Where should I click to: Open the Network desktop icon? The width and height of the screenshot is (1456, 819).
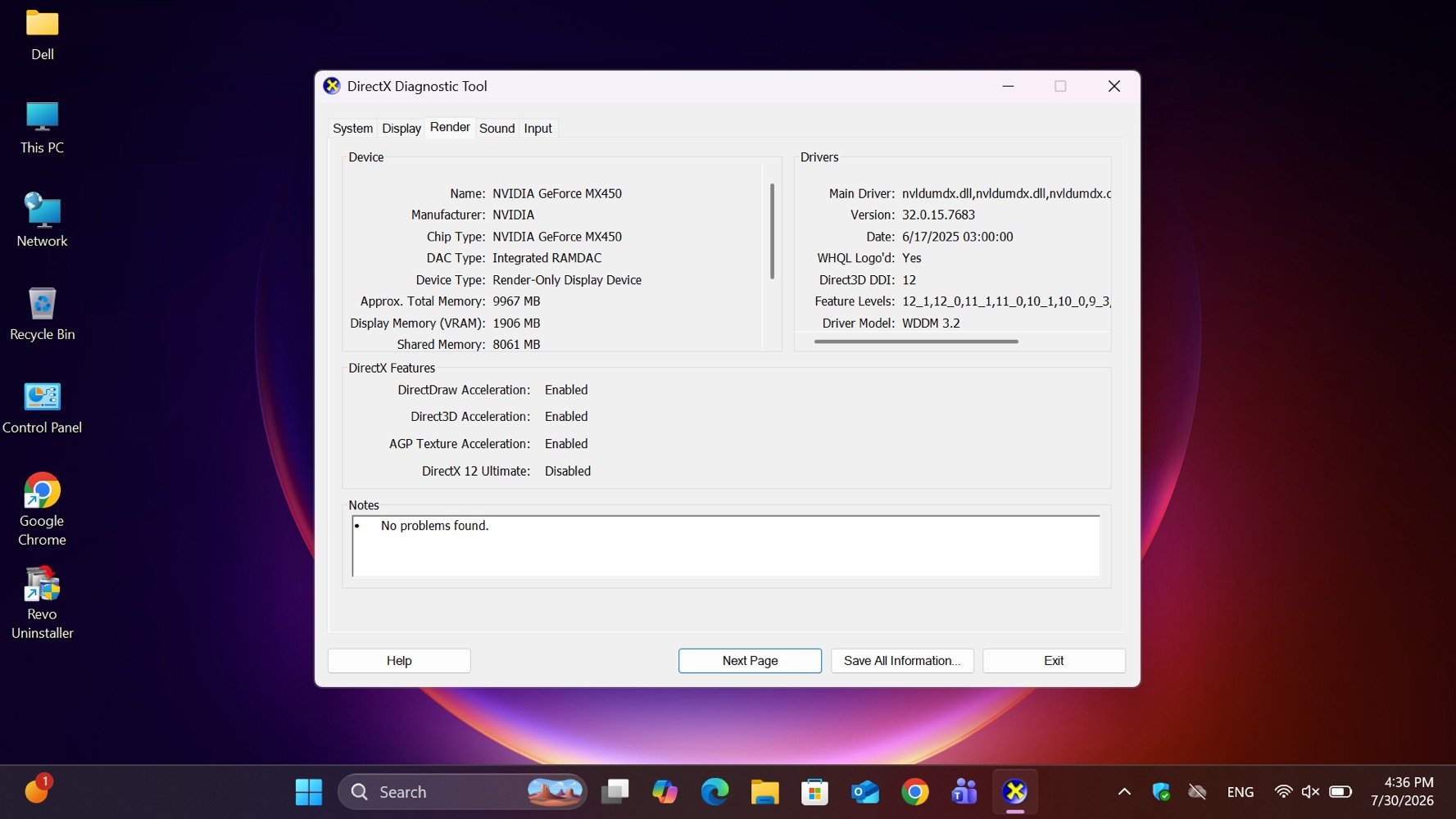point(42,221)
